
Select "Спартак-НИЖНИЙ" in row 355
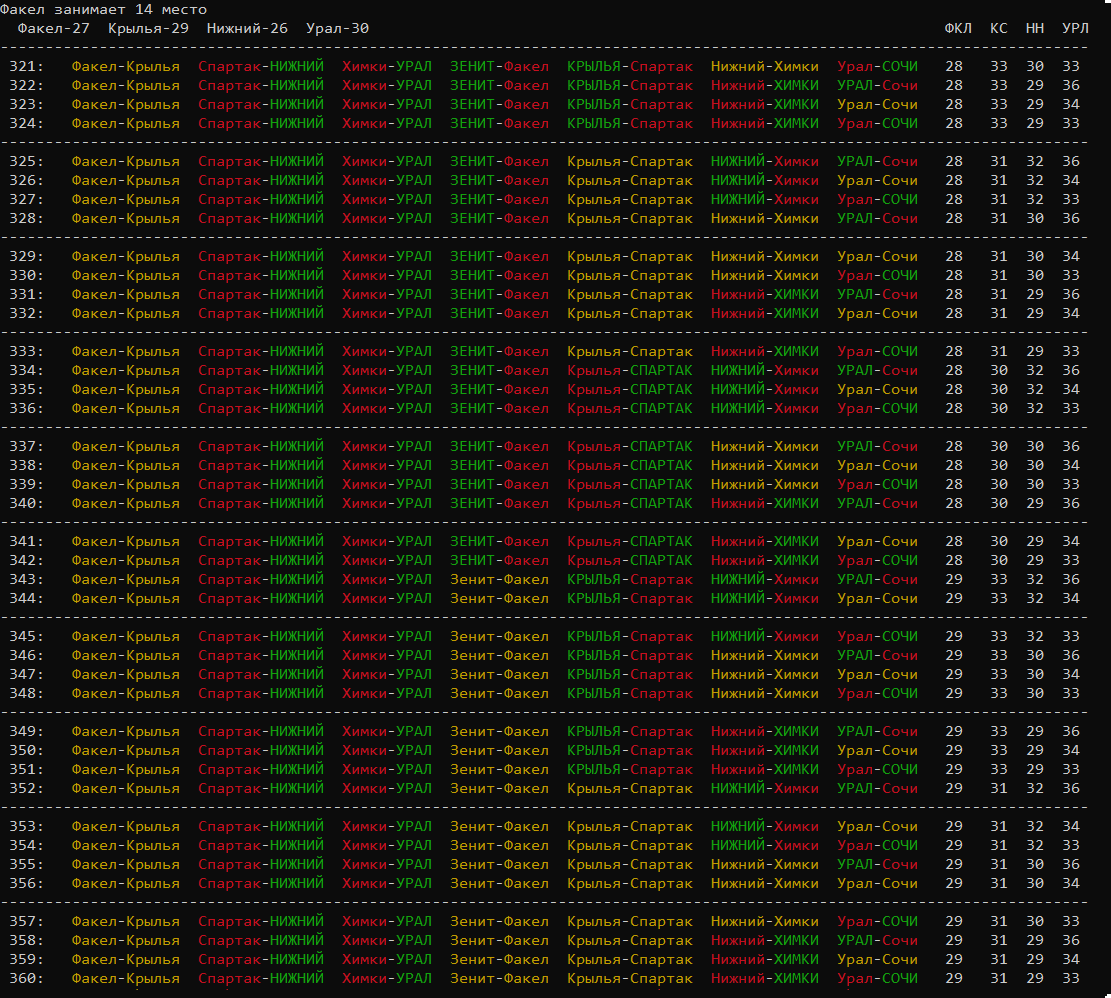click(261, 865)
